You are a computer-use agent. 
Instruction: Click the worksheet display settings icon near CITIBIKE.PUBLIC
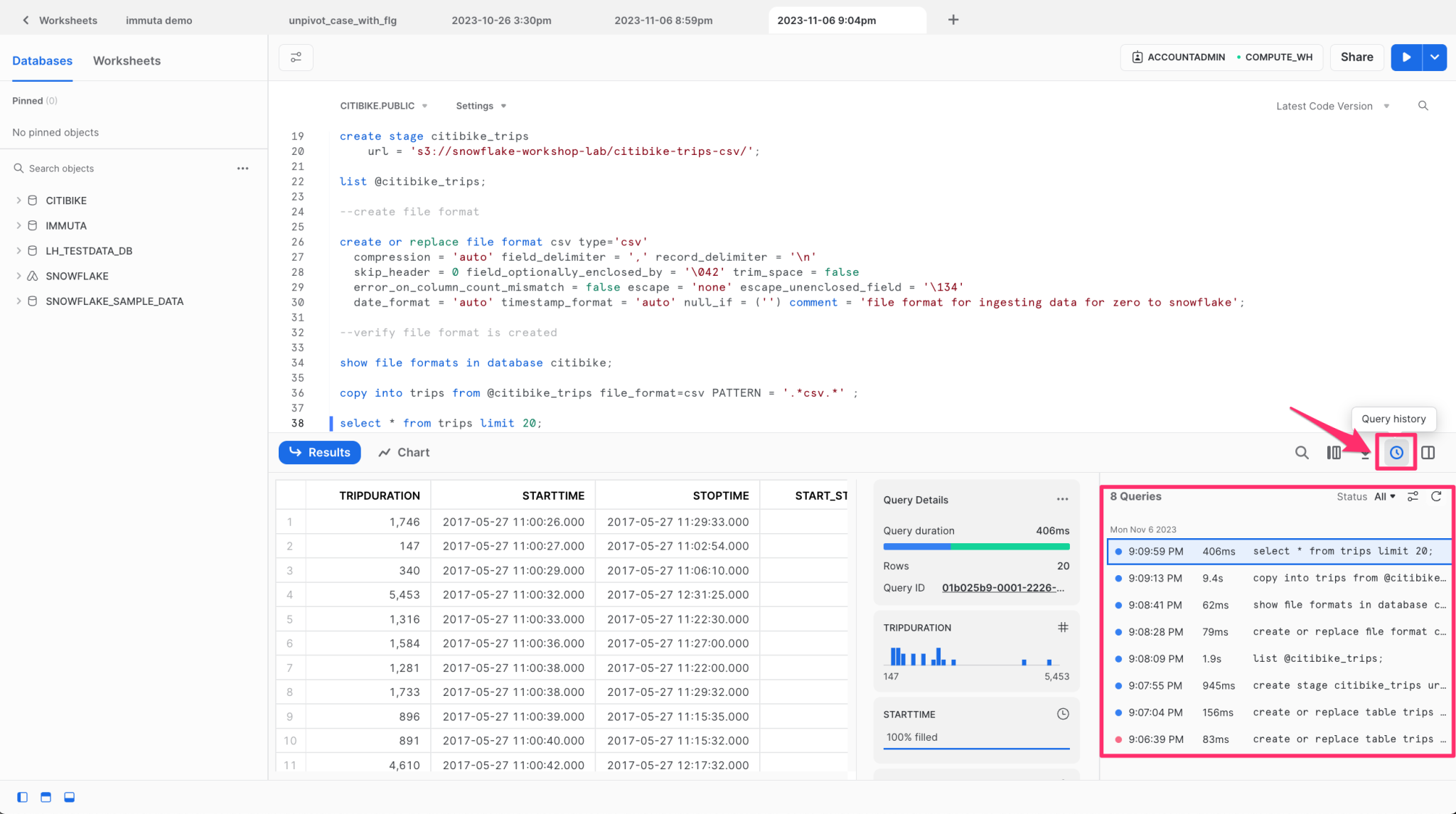click(x=296, y=57)
